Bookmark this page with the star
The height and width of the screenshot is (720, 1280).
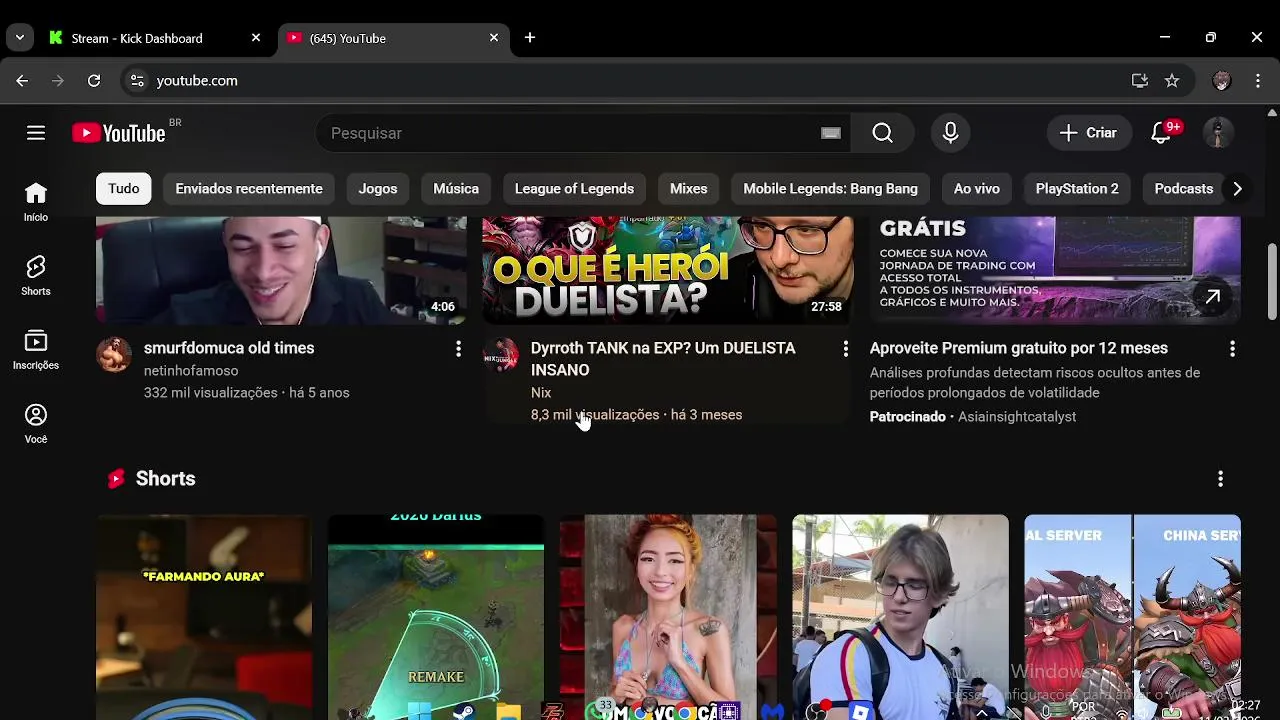tap(1172, 81)
